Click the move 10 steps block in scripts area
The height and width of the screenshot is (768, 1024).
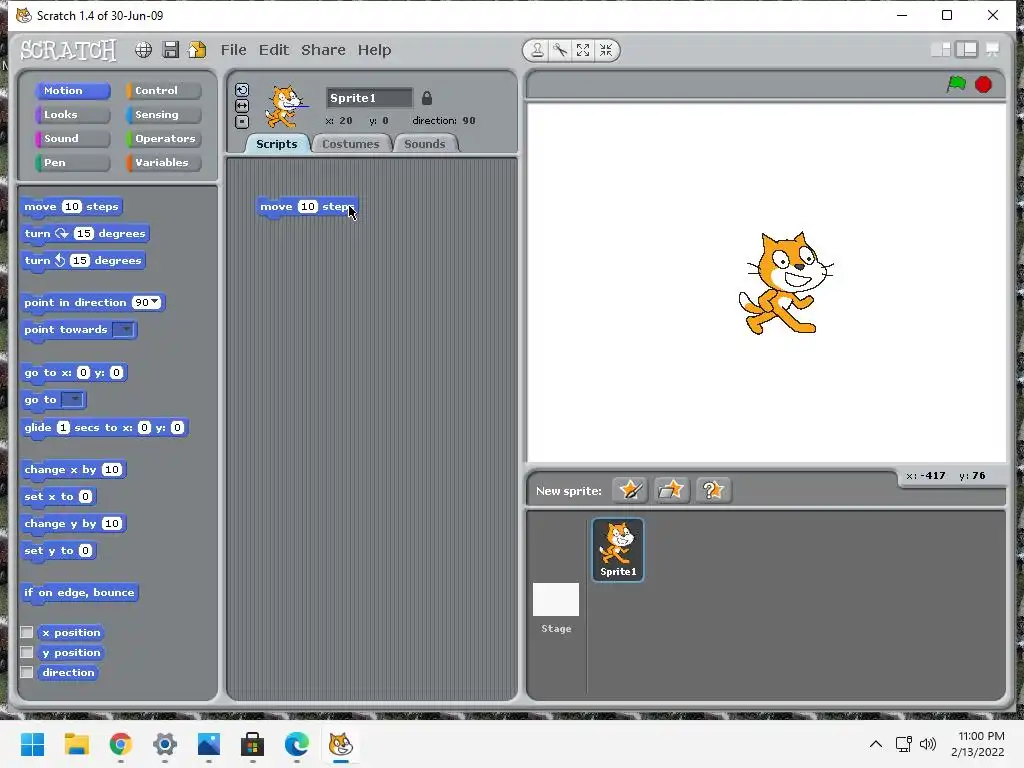coord(307,207)
